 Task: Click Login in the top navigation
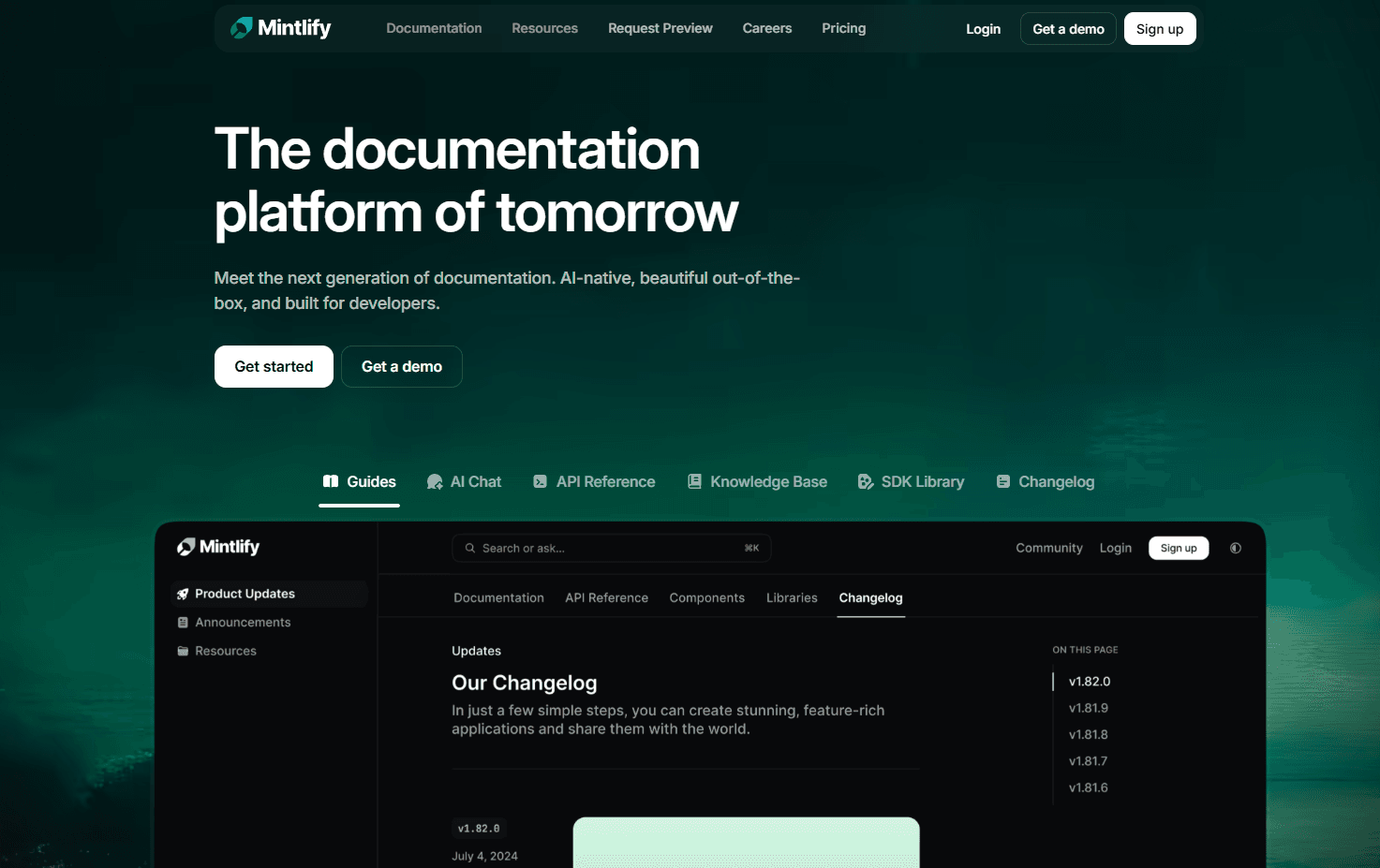tap(984, 29)
